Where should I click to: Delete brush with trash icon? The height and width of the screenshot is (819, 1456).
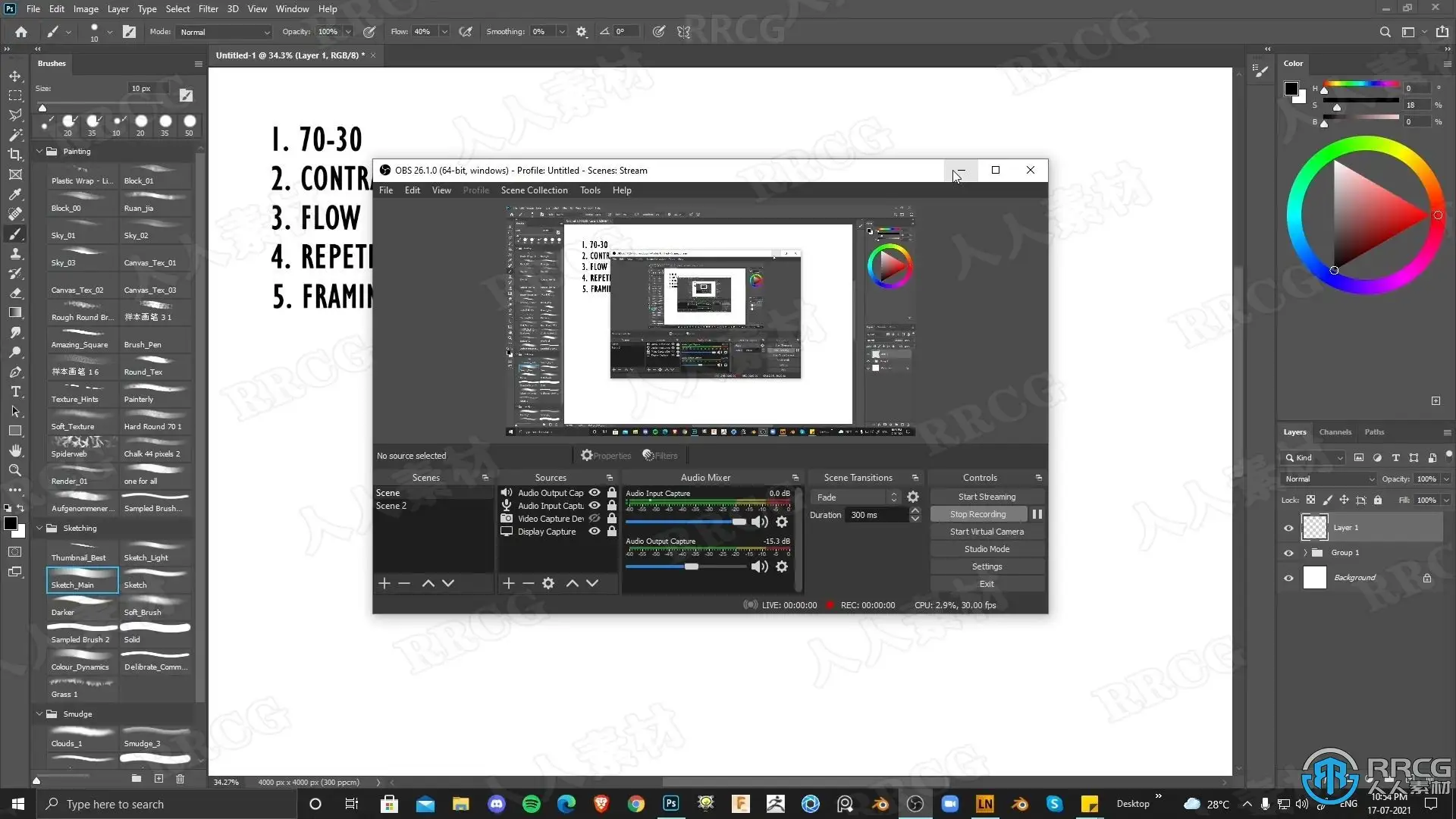(180, 779)
